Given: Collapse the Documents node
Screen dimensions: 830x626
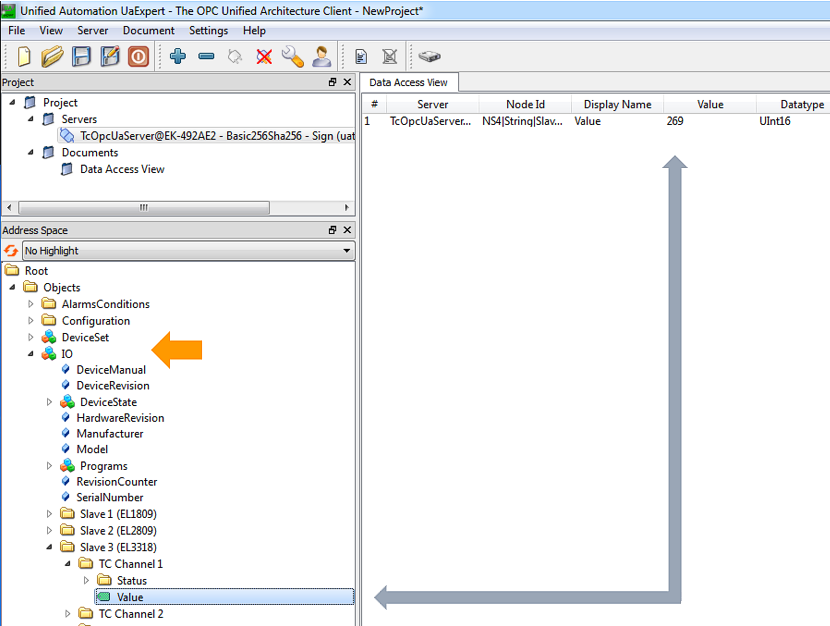Looking at the screenshot, I should tap(31, 152).
